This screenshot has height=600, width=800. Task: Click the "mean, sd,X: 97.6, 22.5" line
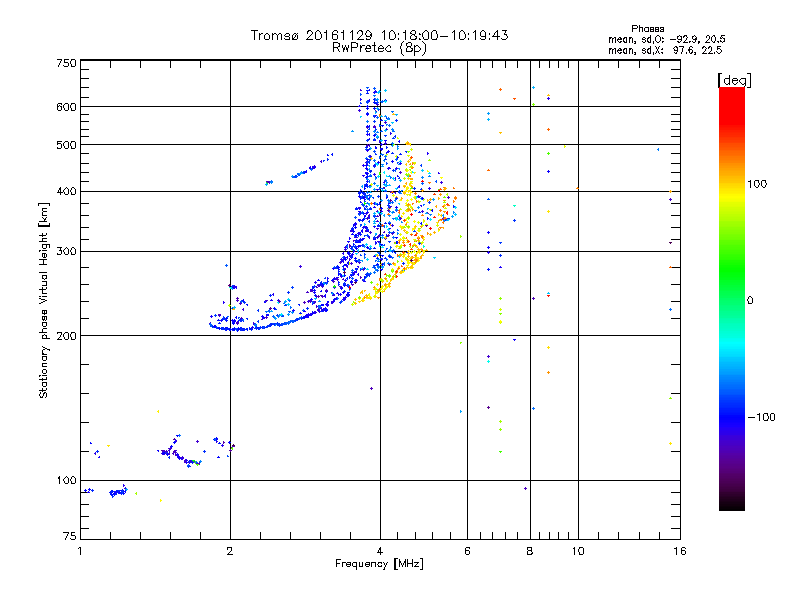click(x=665, y=50)
